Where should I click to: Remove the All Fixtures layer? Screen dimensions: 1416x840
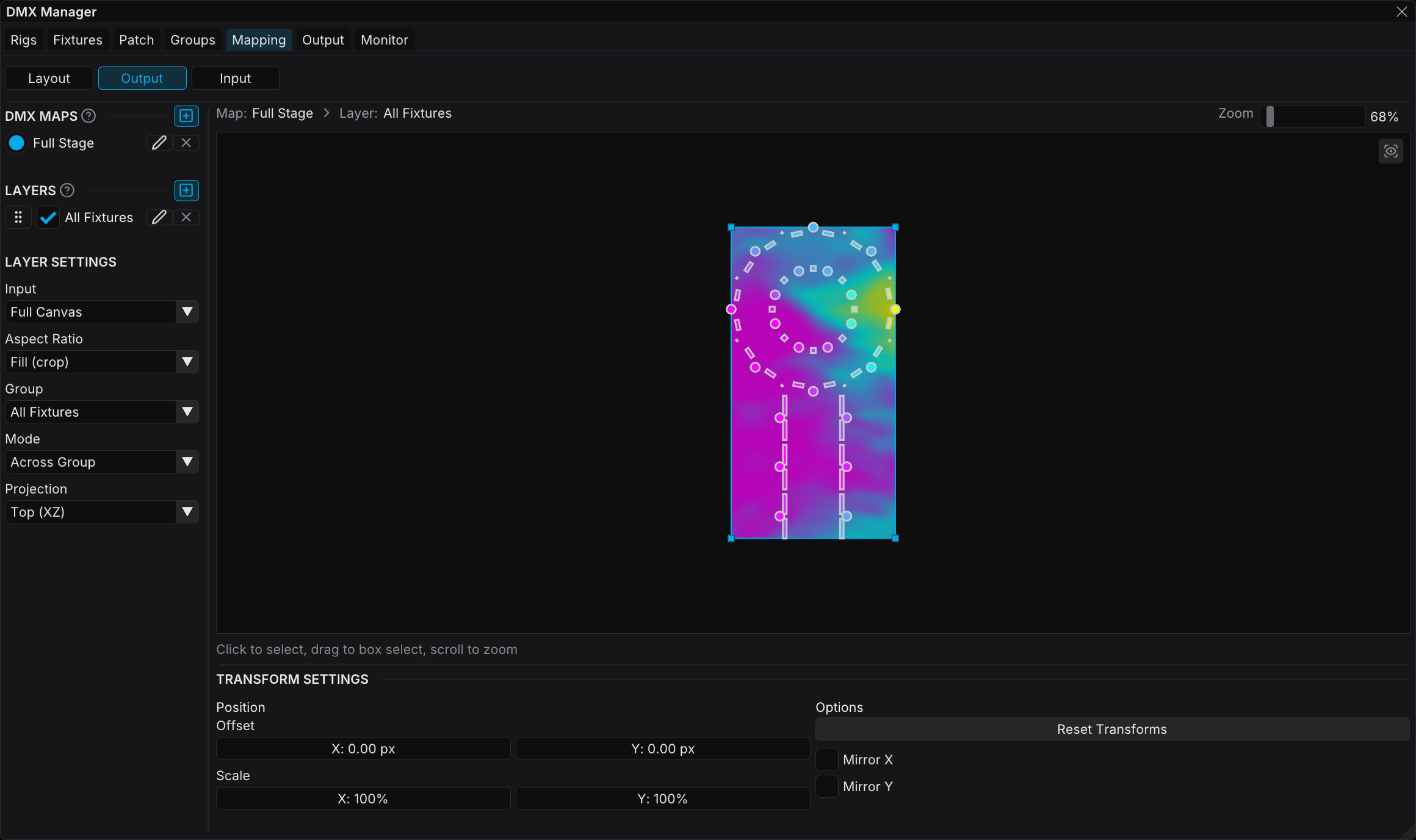click(186, 217)
